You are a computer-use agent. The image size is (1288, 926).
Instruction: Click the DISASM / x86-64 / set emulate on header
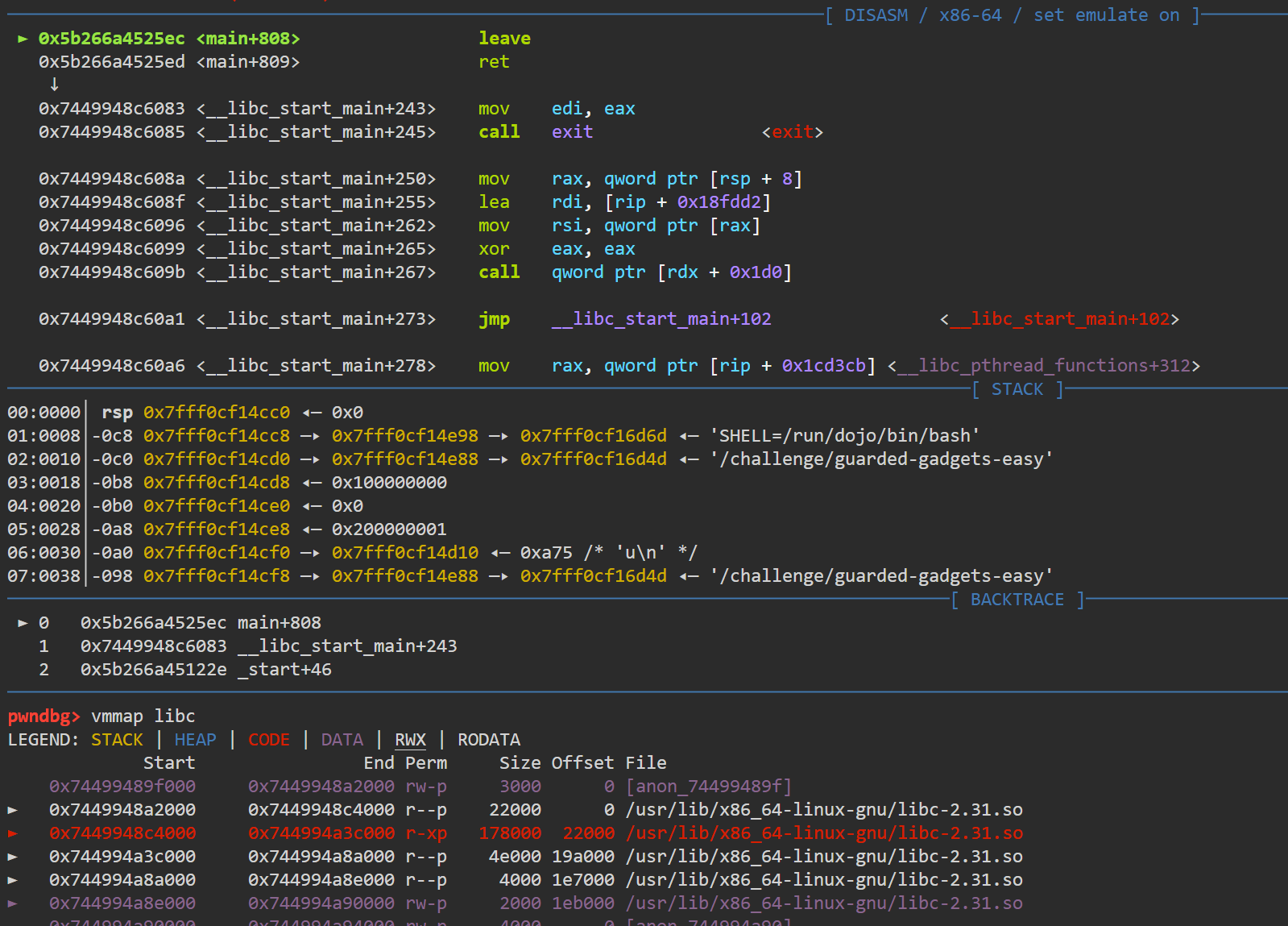pos(1013,15)
